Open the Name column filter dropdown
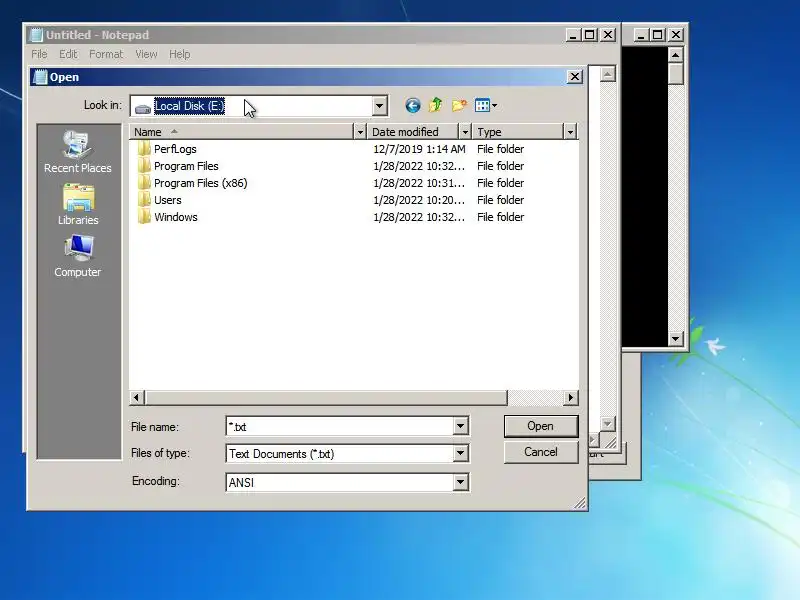This screenshot has width=800, height=600. (360, 132)
